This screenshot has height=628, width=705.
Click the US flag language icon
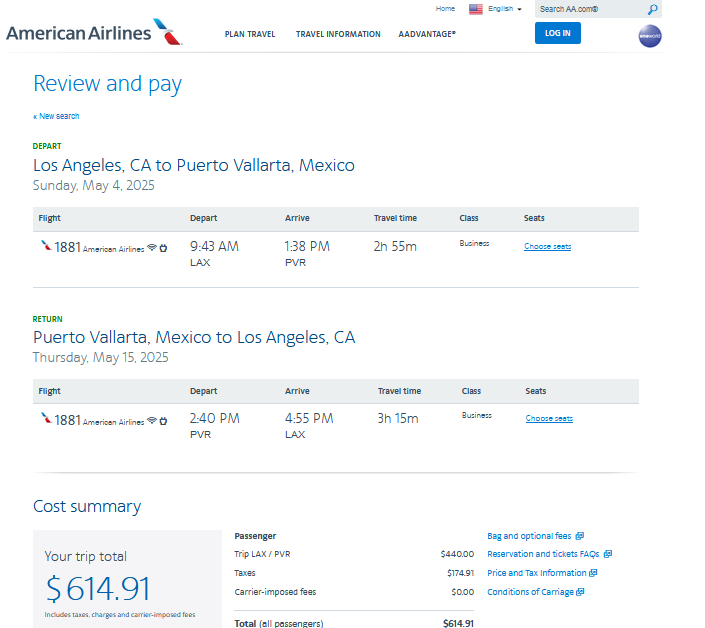[x=475, y=9]
